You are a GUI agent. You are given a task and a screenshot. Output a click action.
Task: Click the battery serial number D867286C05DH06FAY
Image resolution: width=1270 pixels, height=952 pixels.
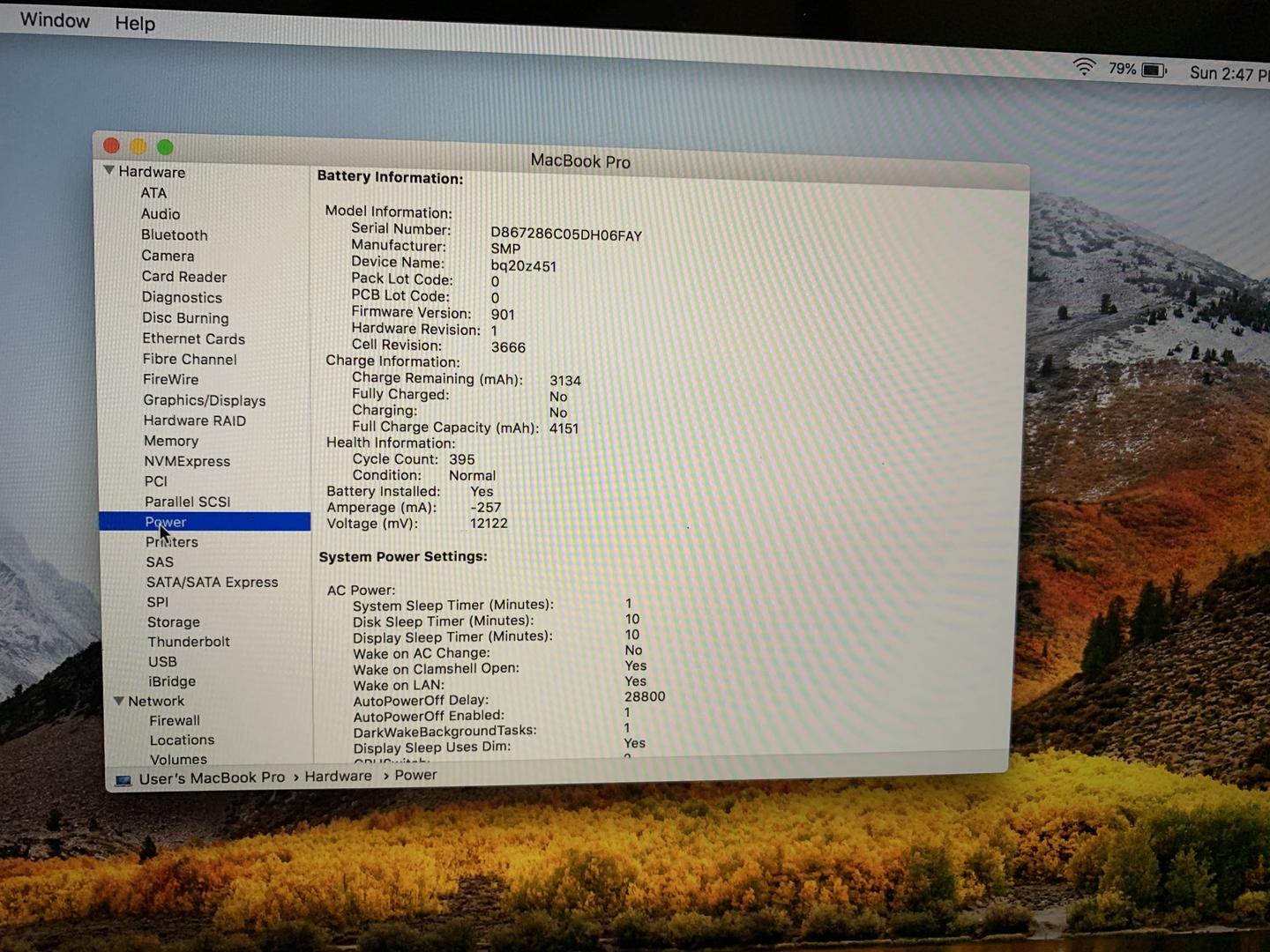point(566,234)
